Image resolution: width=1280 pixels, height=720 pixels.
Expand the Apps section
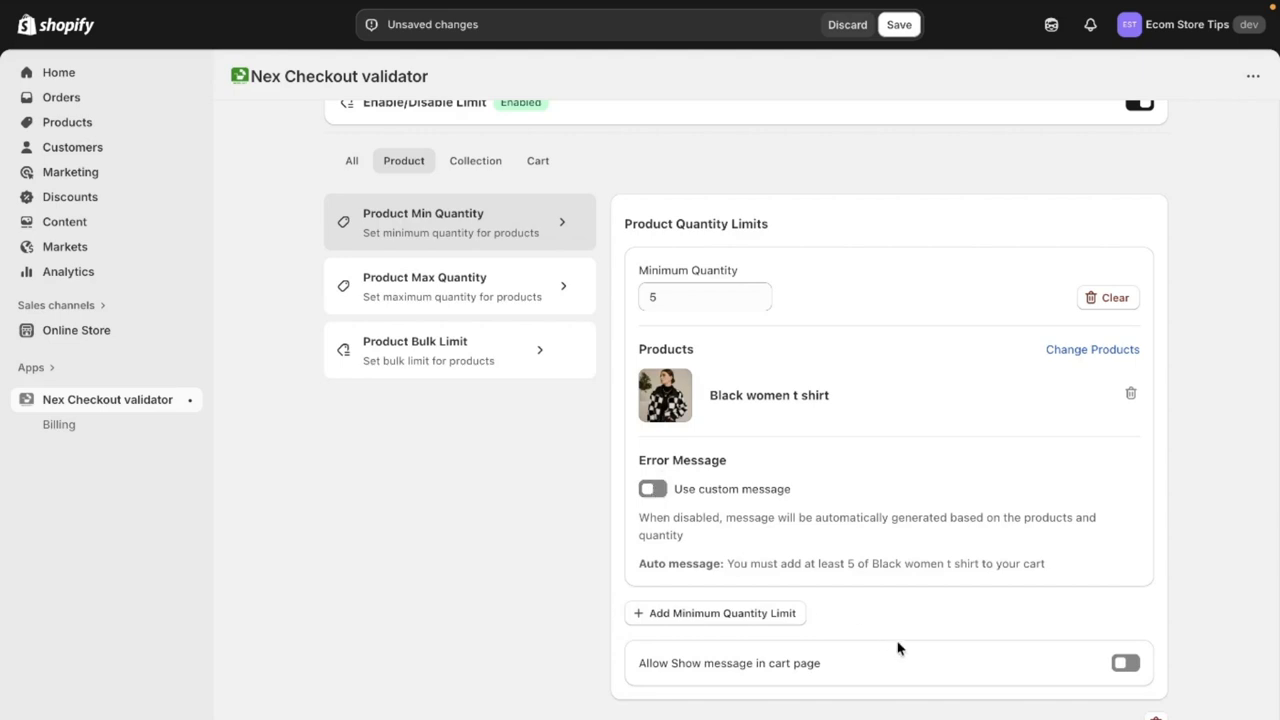(x=36, y=368)
